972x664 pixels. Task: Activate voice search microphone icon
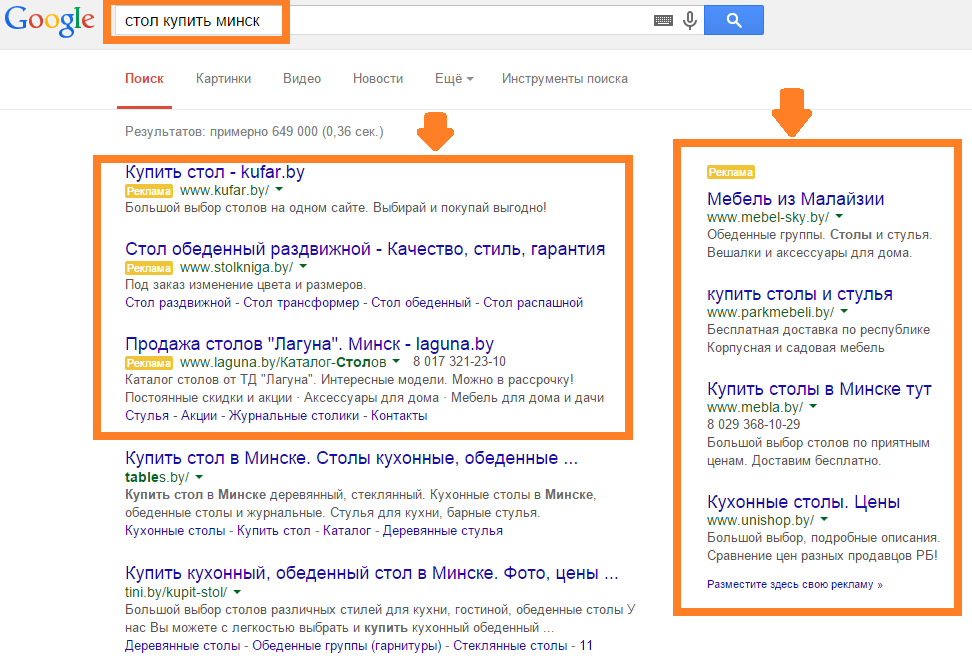pyautogui.click(x=689, y=20)
